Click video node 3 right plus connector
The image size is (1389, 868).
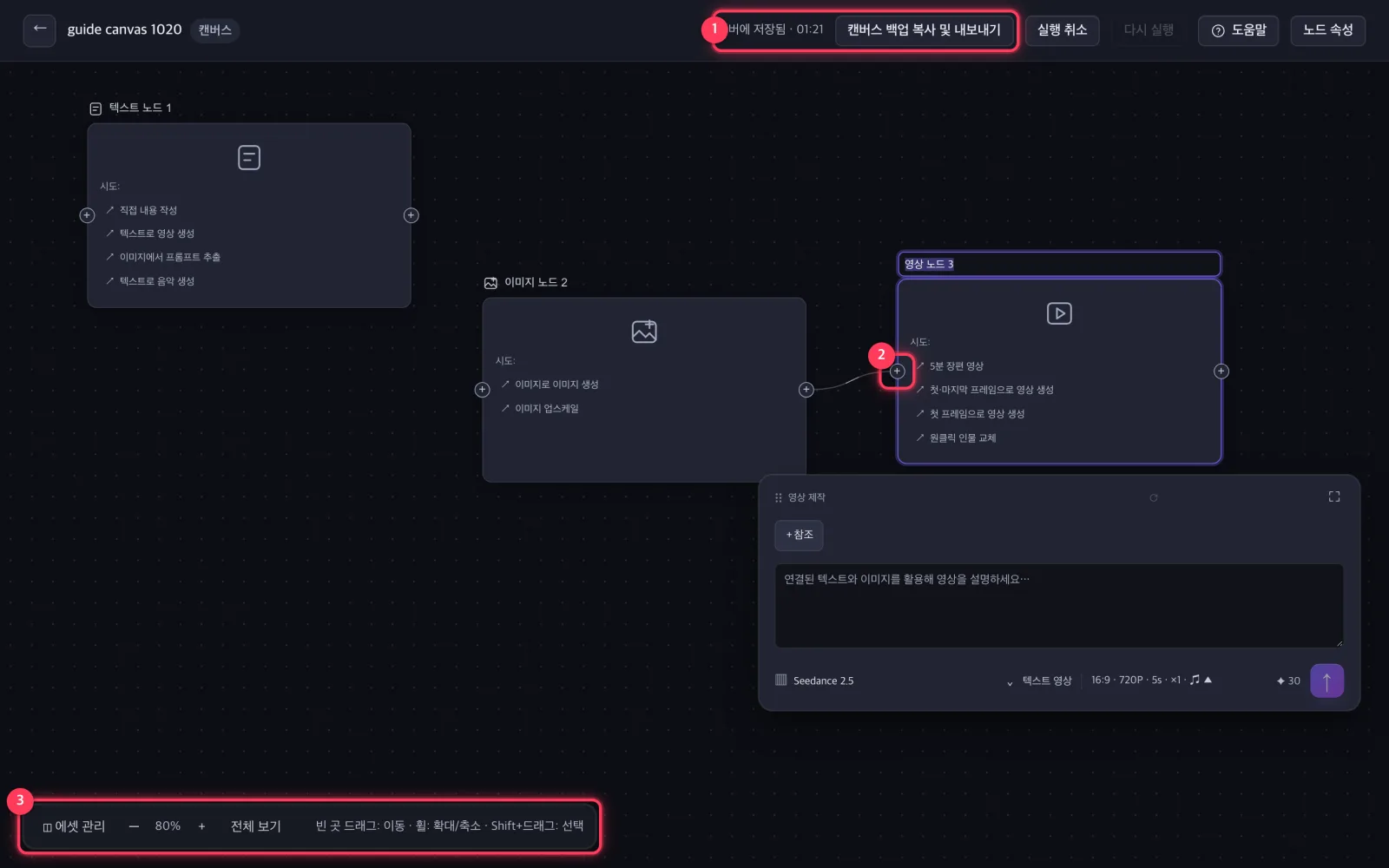[x=1221, y=372]
